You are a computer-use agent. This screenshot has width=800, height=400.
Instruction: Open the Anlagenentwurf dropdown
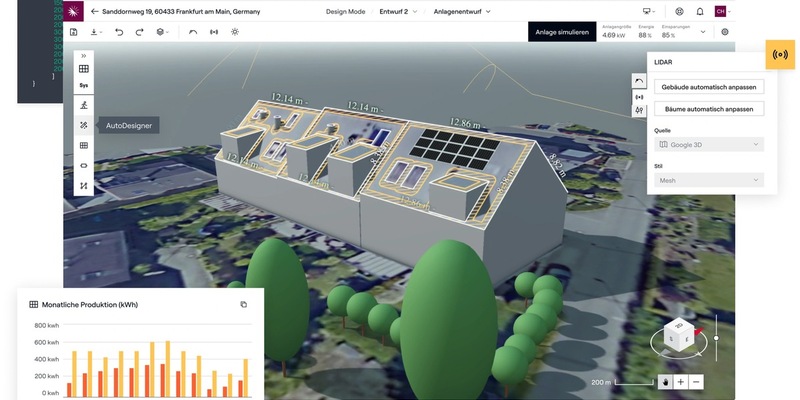(x=462, y=11)
